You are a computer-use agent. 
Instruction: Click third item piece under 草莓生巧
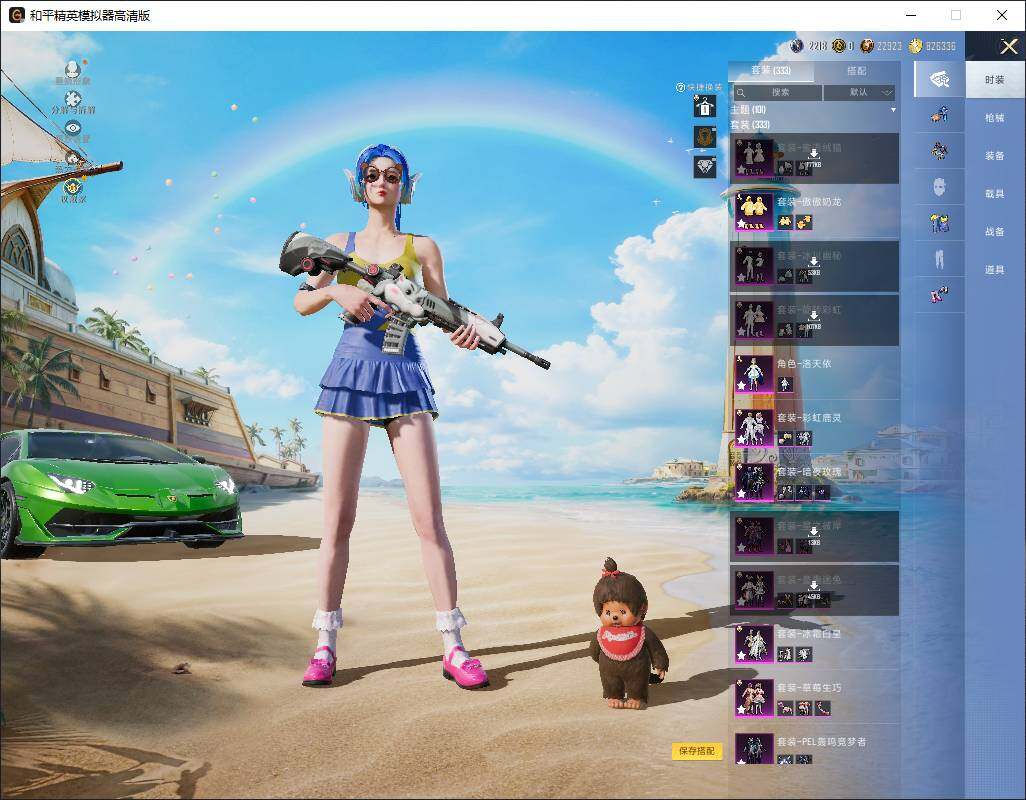[823, 709]
